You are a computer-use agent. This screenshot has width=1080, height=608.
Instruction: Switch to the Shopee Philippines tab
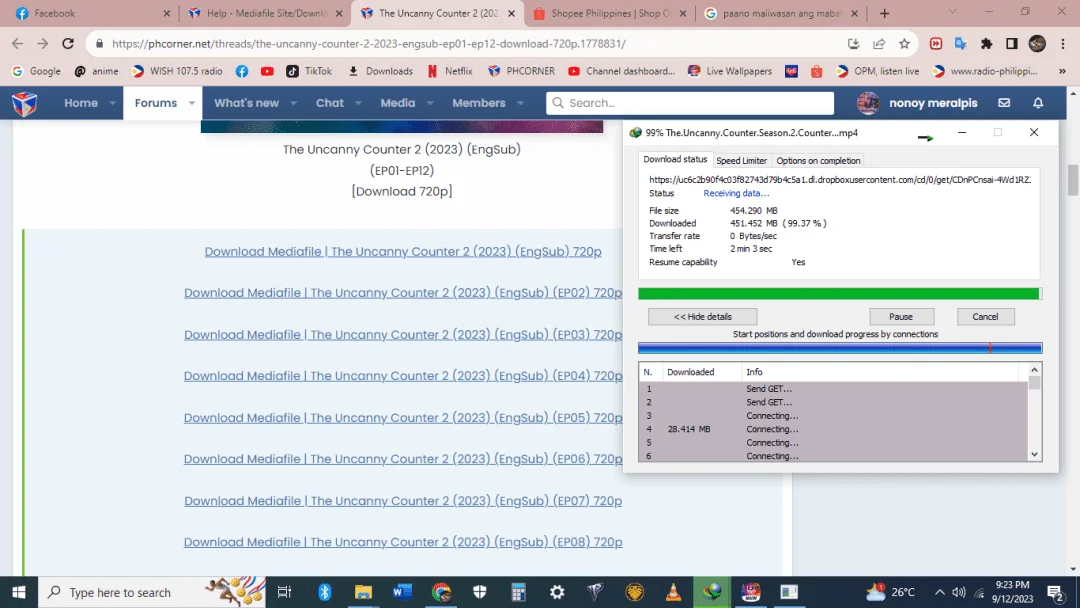(x=610, y=13)
